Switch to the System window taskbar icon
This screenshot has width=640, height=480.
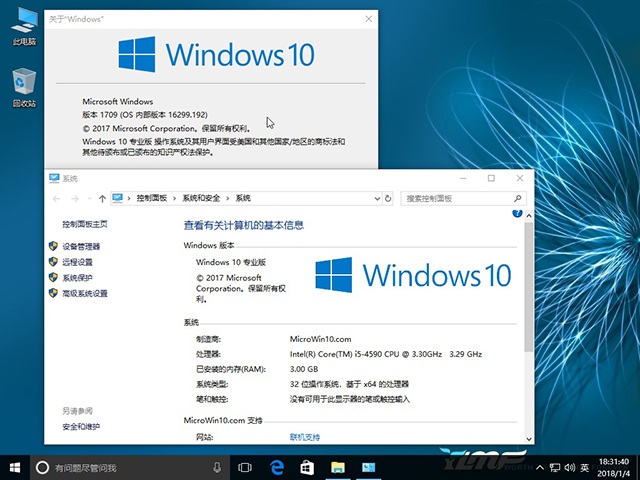click(368, 467)
